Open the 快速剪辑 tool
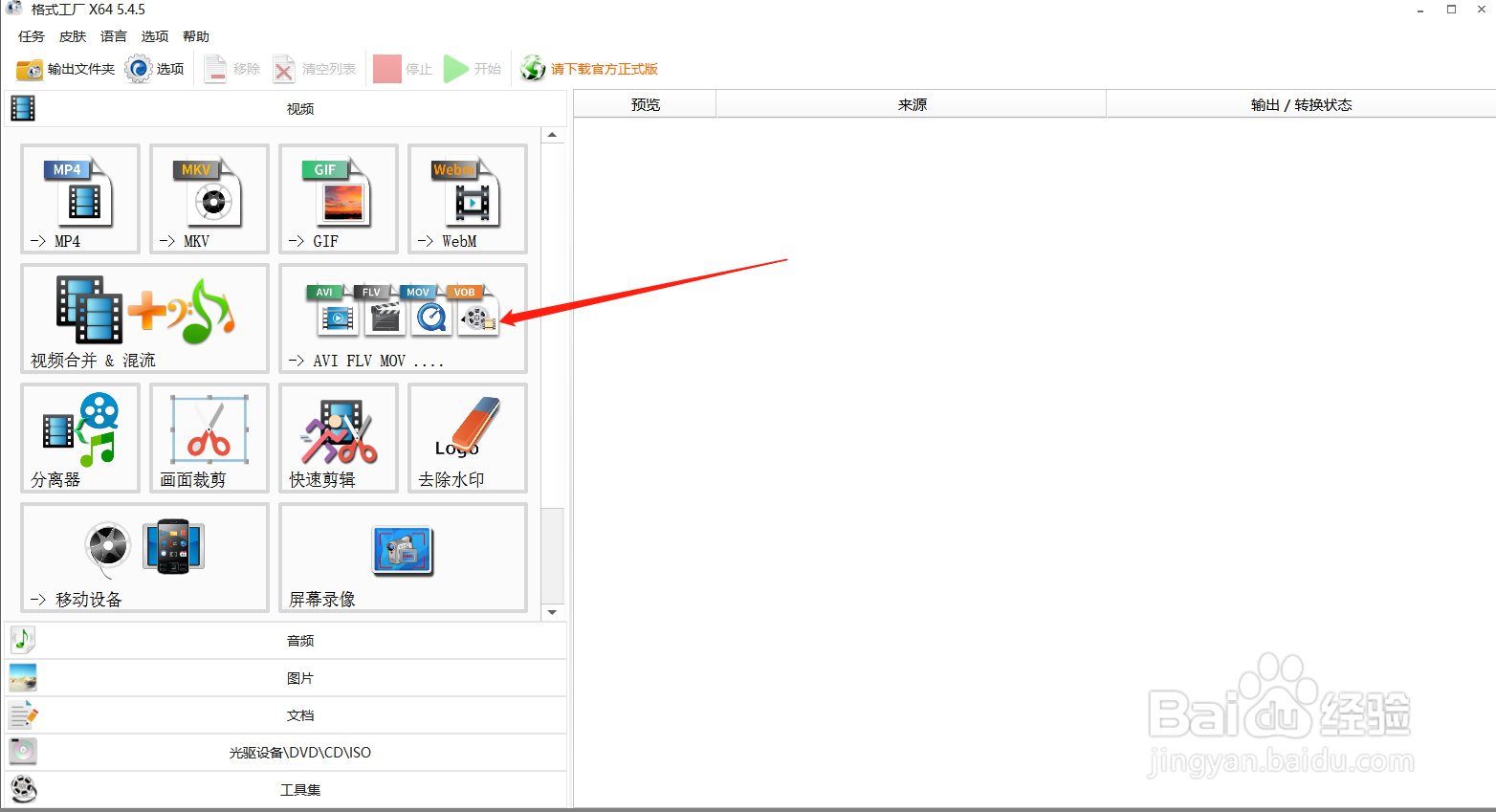This screenshot has width=1496, height=812. click(x=339, y=438)
